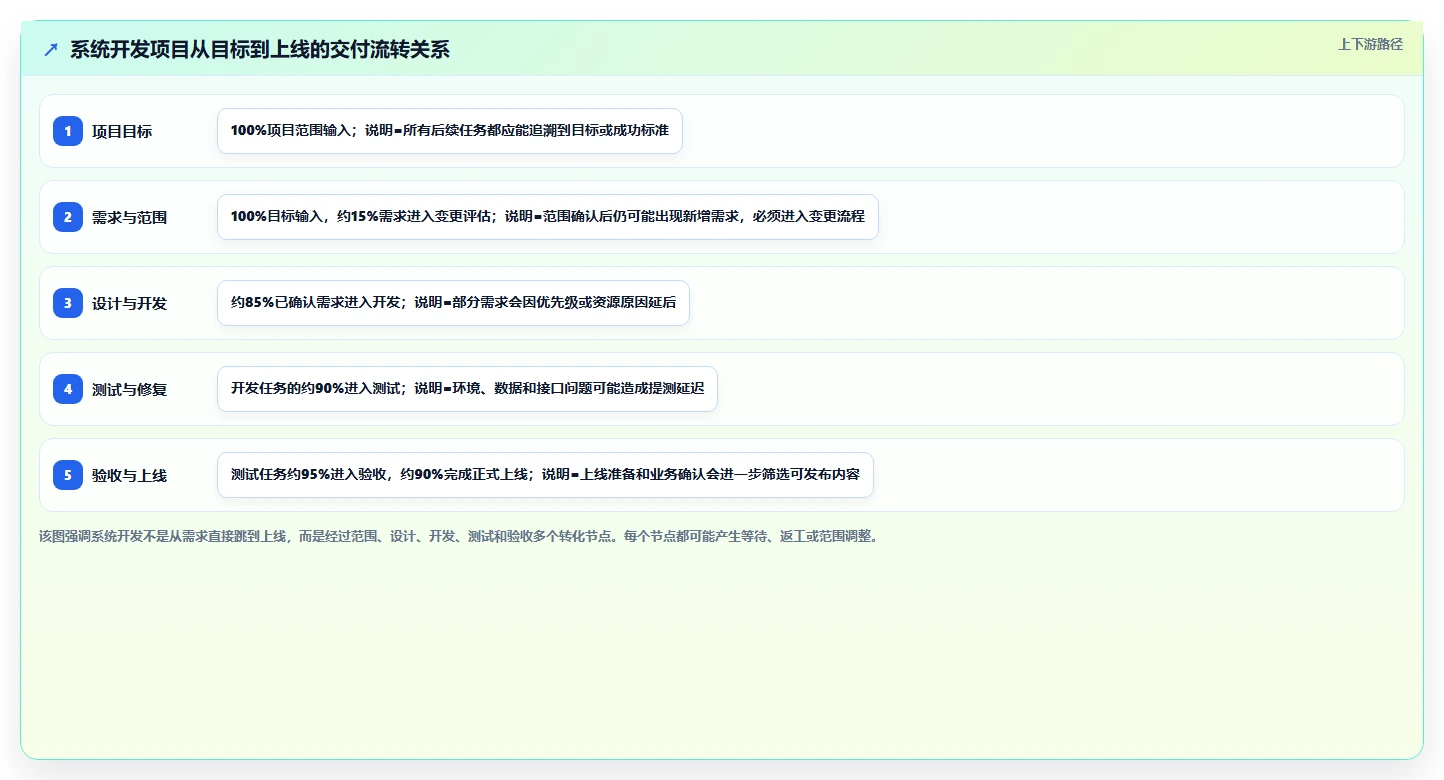Image resolution: width=1444 pixels, height=780 pixels.
Task: Click the number 5 badge for 验收与上线
Action: 68,475
